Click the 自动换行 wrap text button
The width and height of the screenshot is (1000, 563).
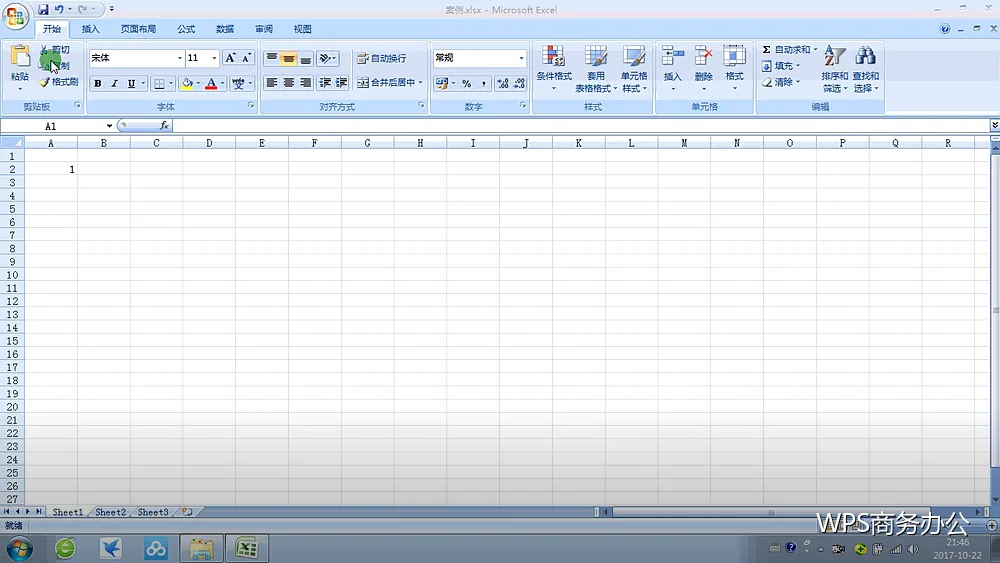pos(381,58)
